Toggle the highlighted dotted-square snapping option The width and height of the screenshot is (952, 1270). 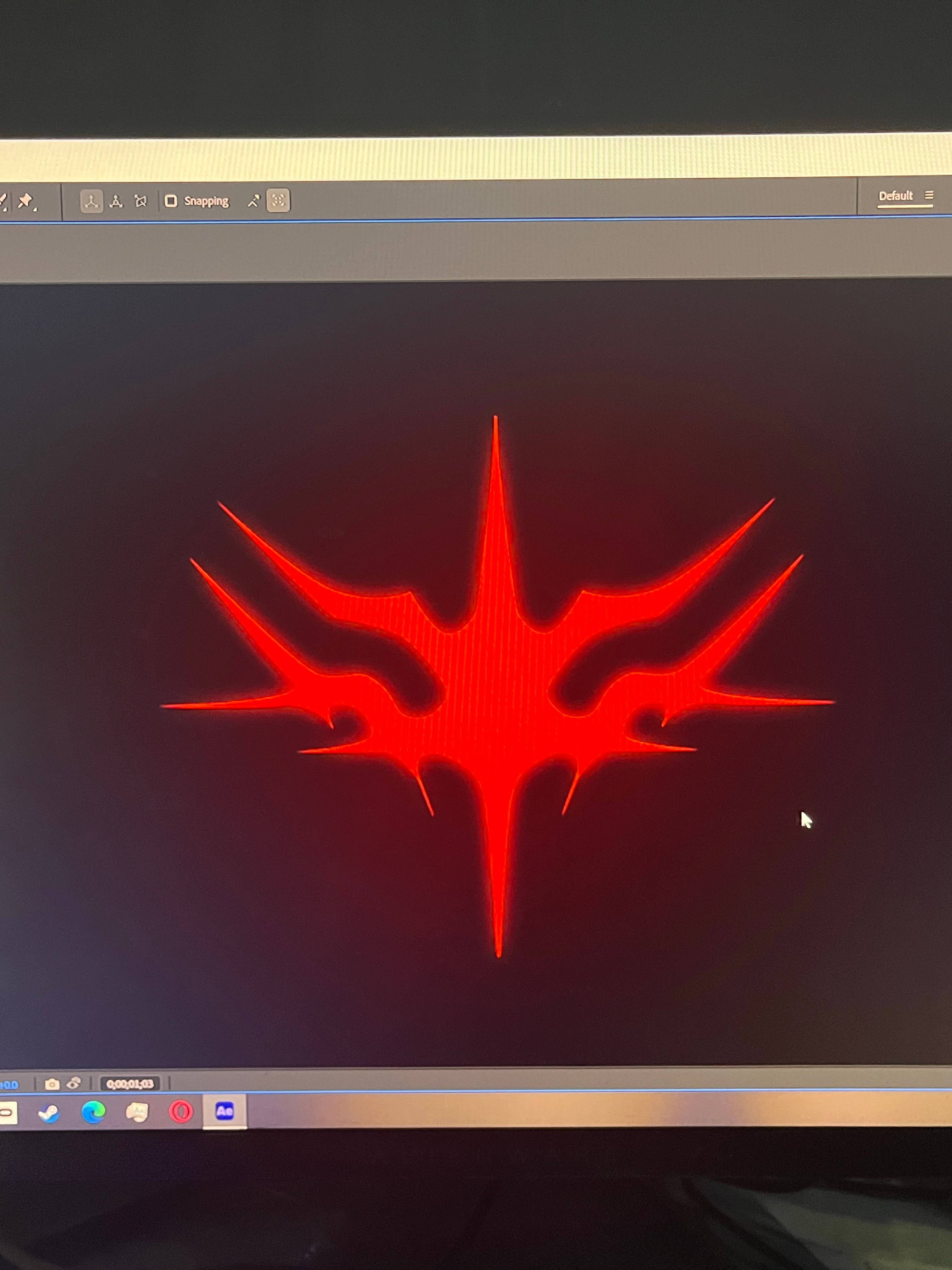[278, 200]
